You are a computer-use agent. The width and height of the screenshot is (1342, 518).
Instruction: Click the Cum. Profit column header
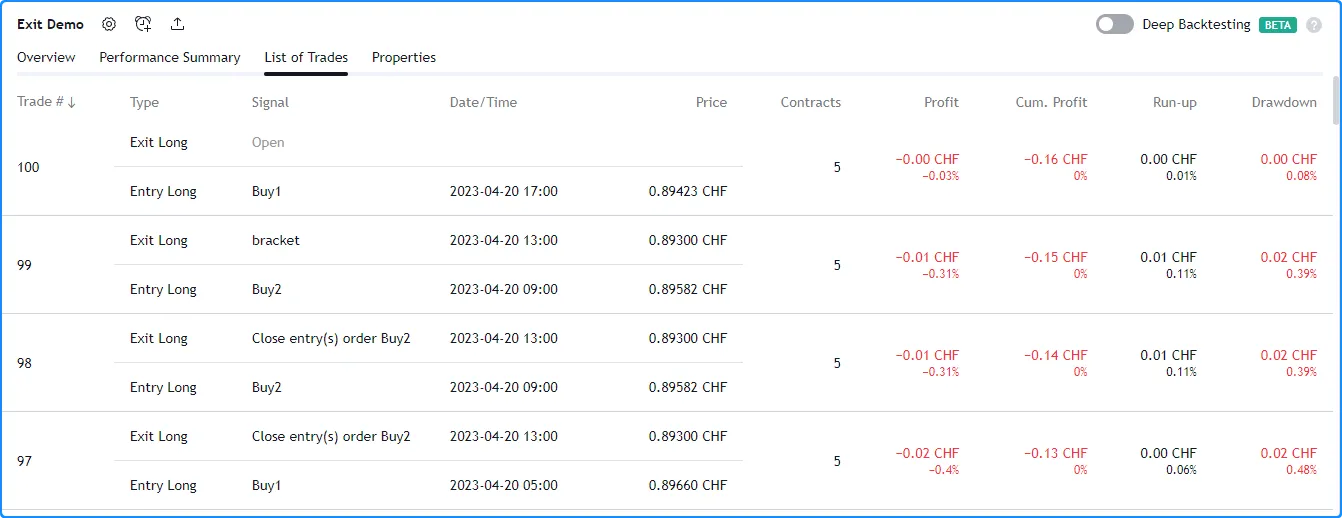tap(1051, 102)
